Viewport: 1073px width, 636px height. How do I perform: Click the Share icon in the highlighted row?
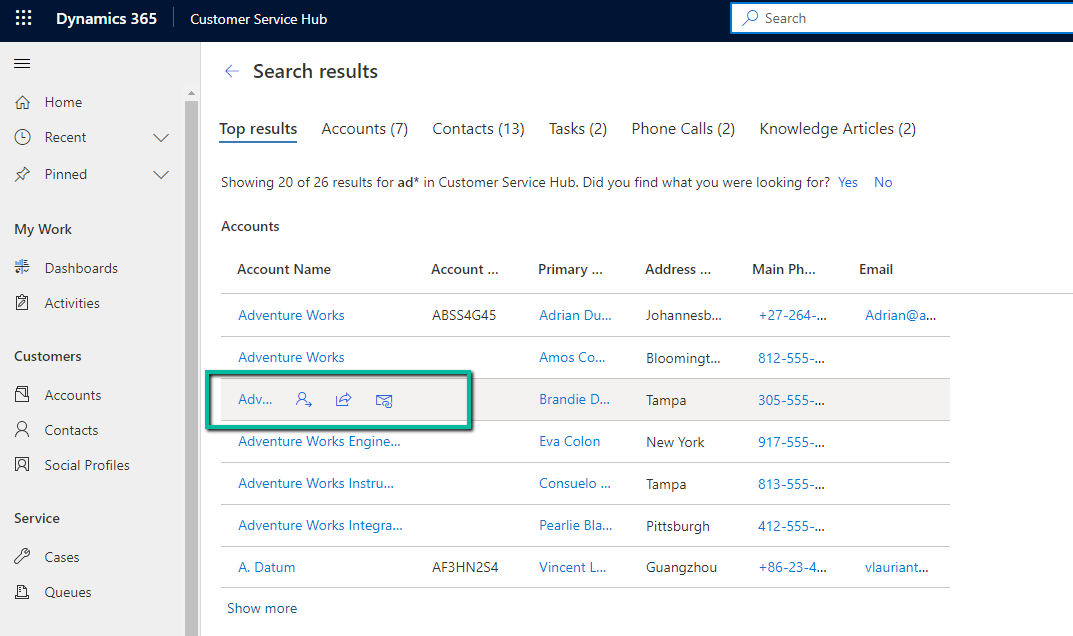(343, 400)
